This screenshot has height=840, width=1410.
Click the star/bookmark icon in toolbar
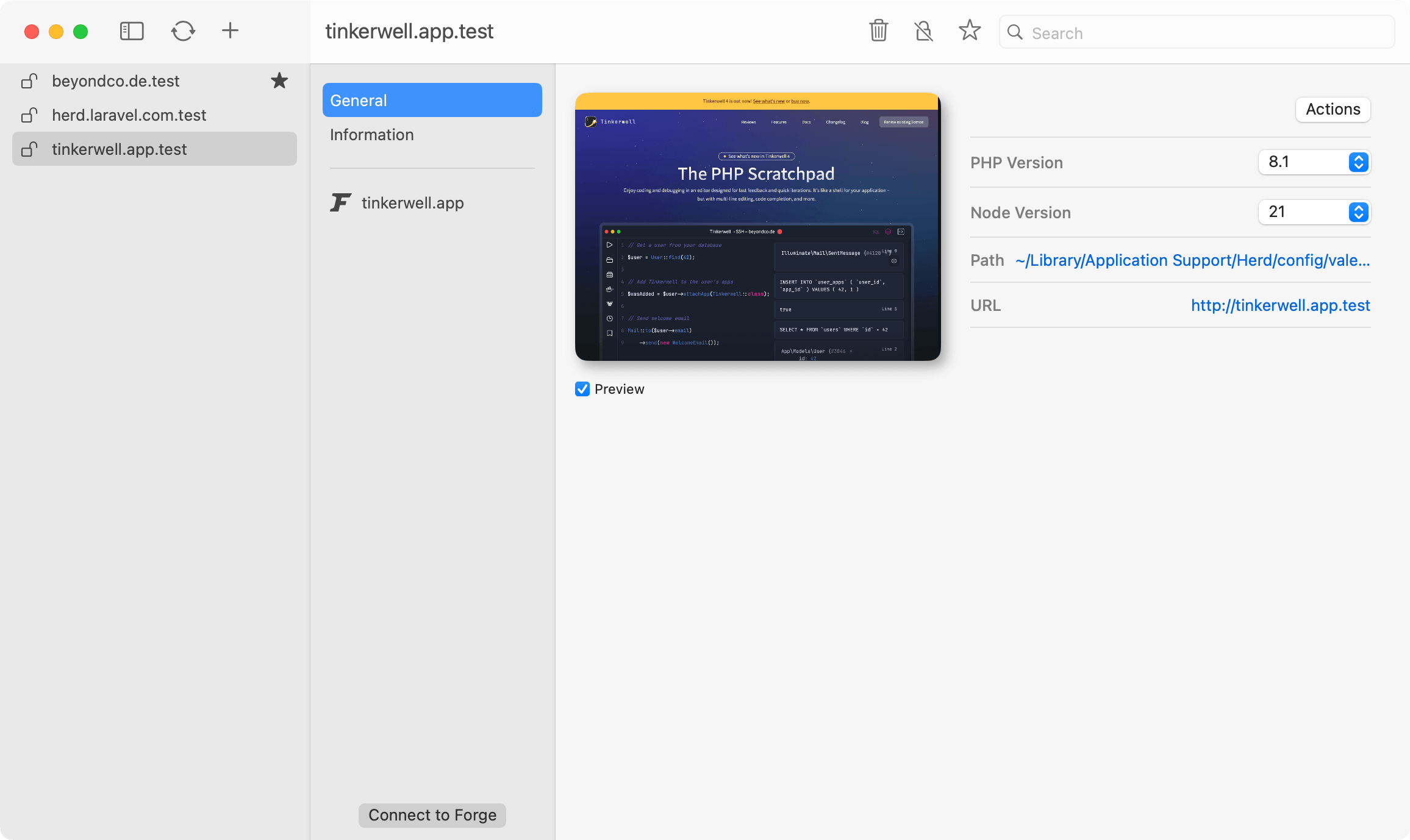coord(968,32)
